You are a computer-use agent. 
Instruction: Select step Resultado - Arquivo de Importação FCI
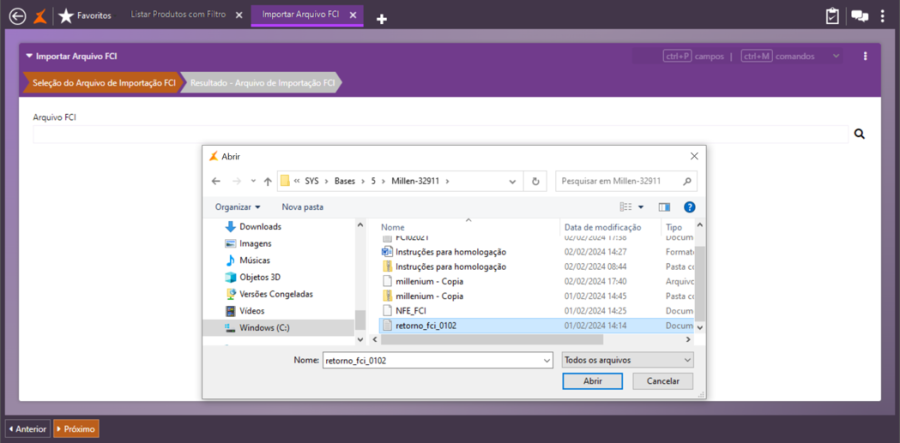tap(262, 83)
